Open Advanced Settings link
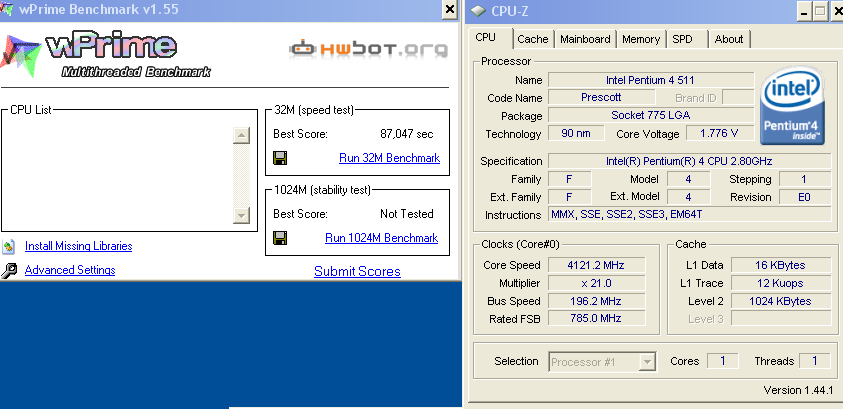843x409 pixels. (70, 270)
